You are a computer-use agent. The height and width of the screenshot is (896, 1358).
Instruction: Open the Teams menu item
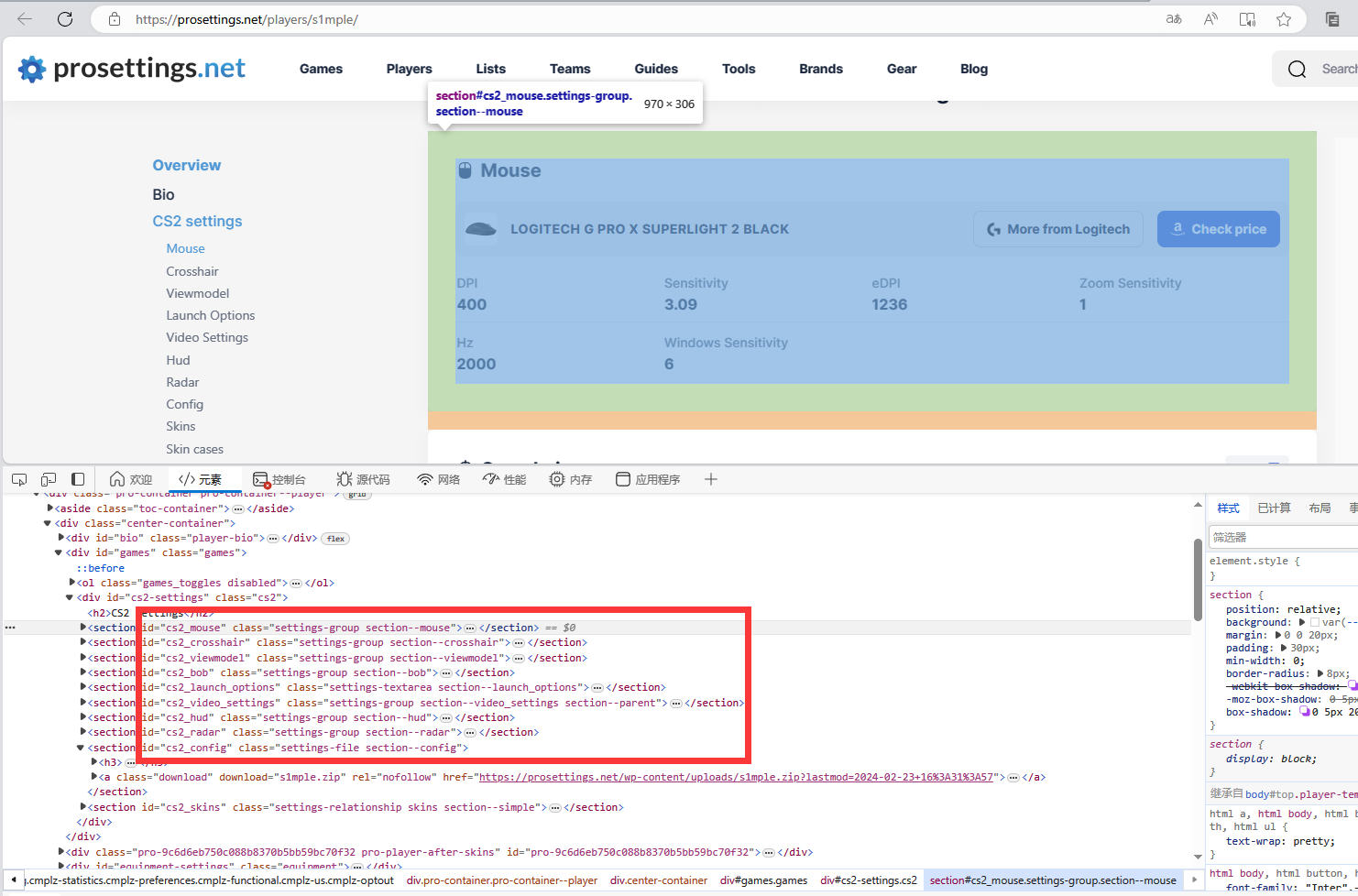570,69
